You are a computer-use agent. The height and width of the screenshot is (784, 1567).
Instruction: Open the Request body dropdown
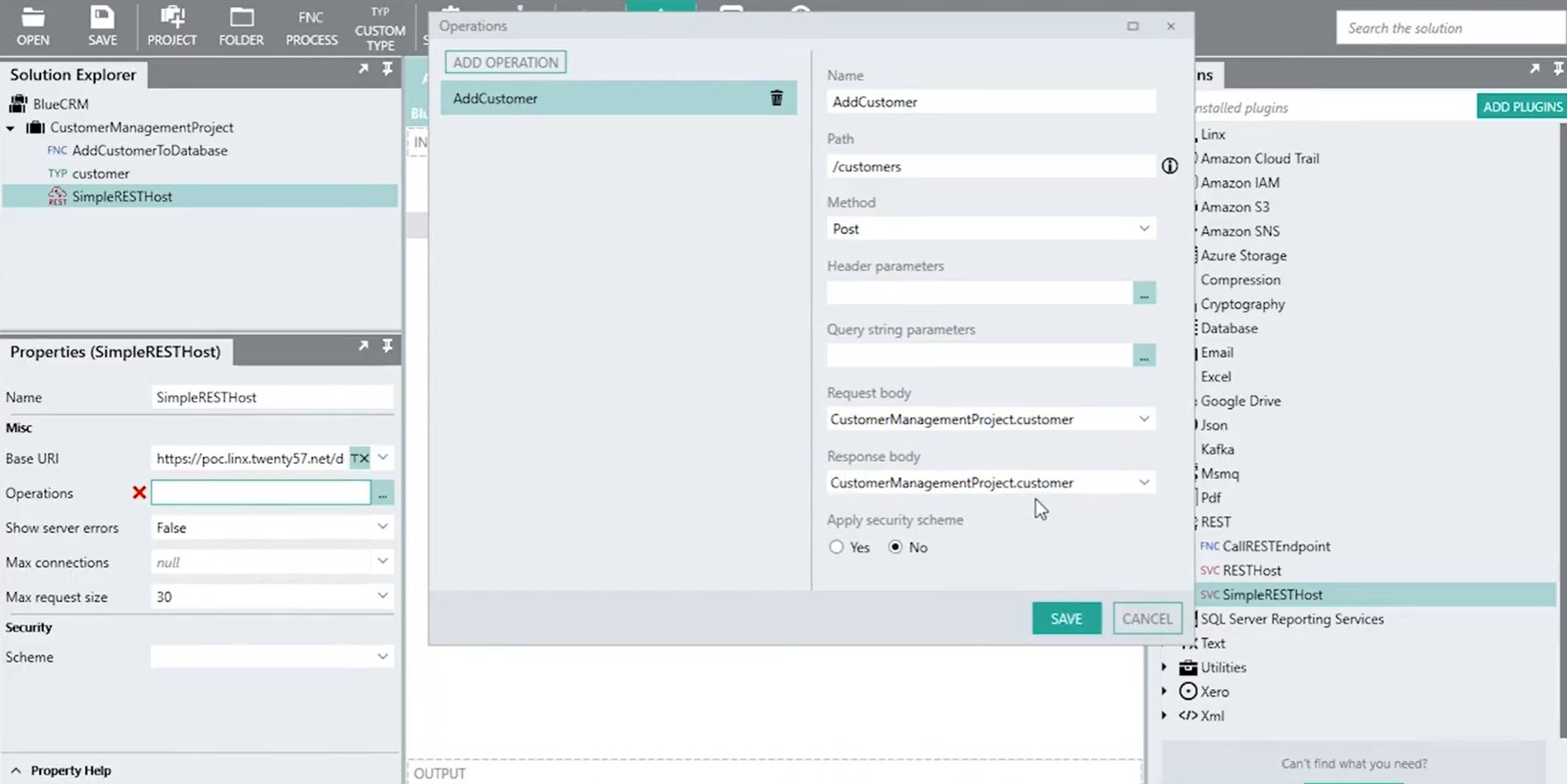coord(1144,418)
